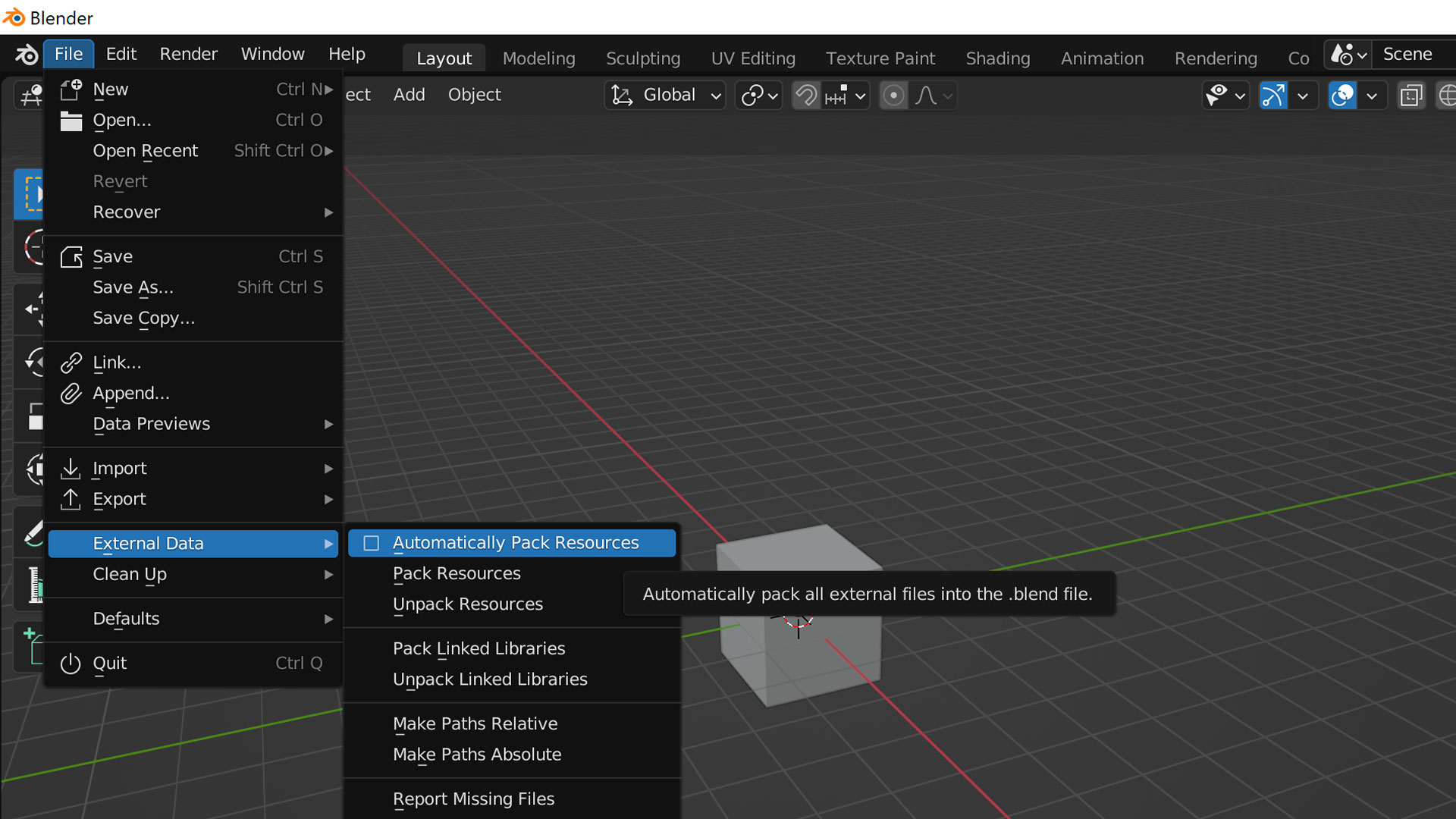
Task: Toggle proportional editing circle icon
Action: click(x=893, y=96)
